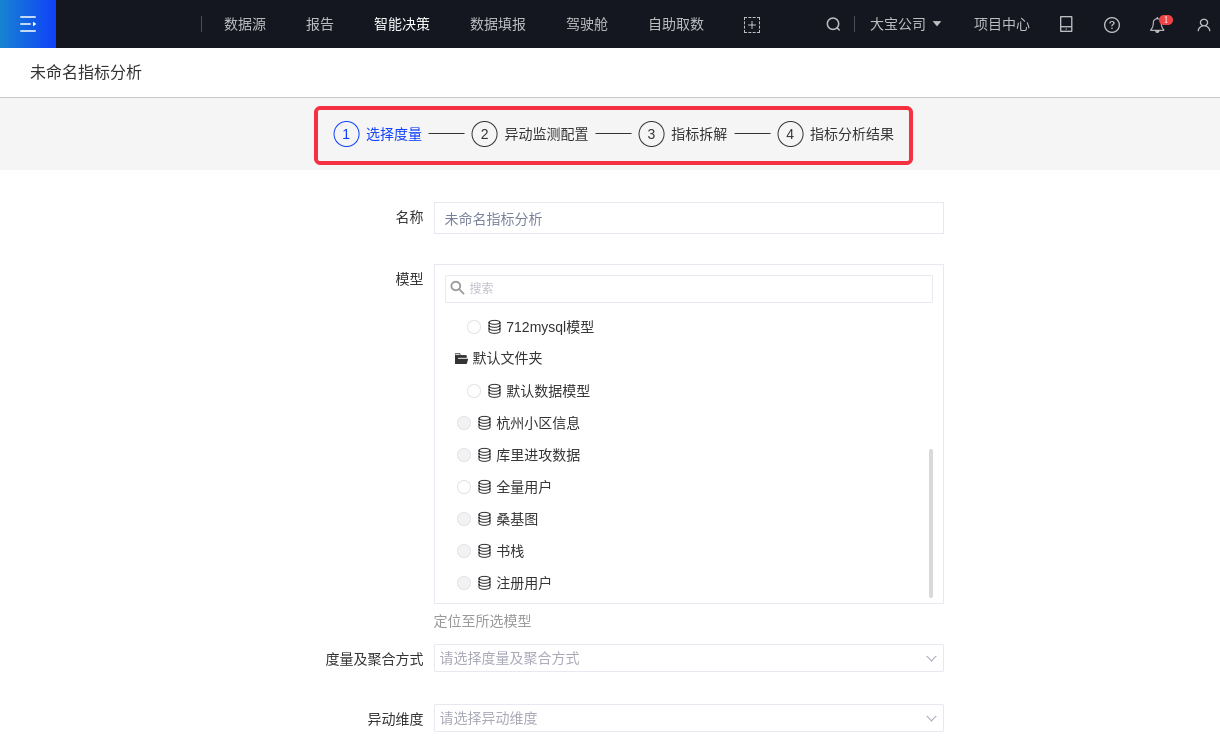Click the model list vertical scrollbar

tap(930, 522)
